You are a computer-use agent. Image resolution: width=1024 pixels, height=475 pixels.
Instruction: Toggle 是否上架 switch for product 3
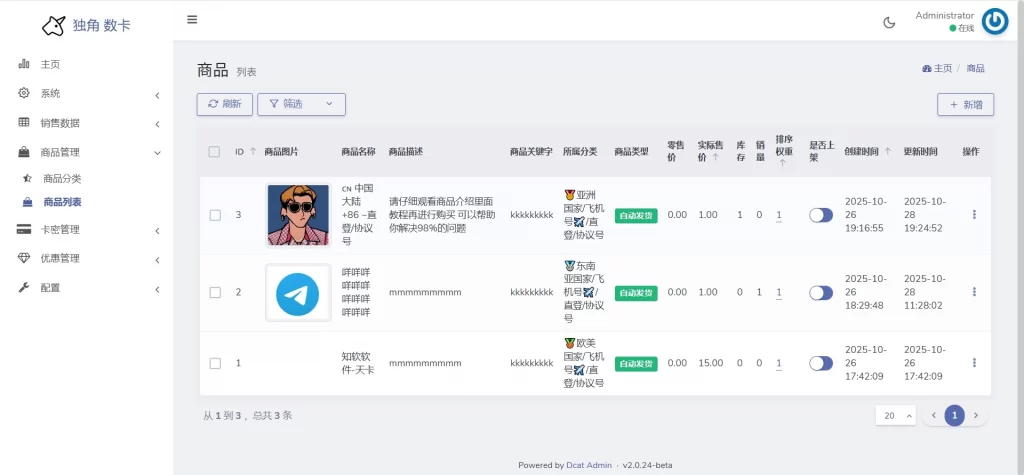[820, 215]
